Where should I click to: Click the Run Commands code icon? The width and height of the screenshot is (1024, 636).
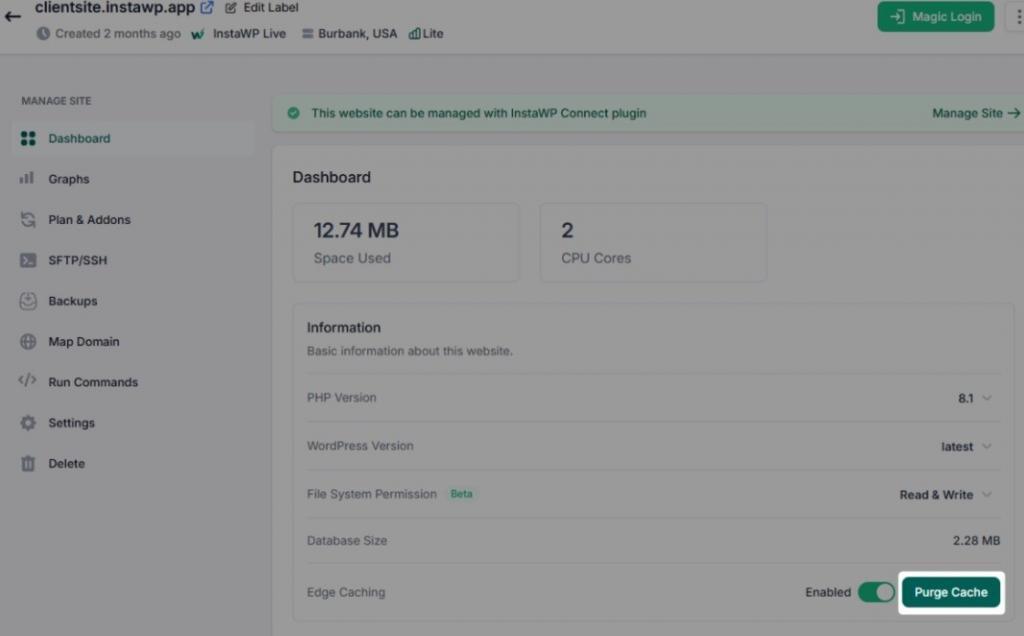tap(28, 382)
